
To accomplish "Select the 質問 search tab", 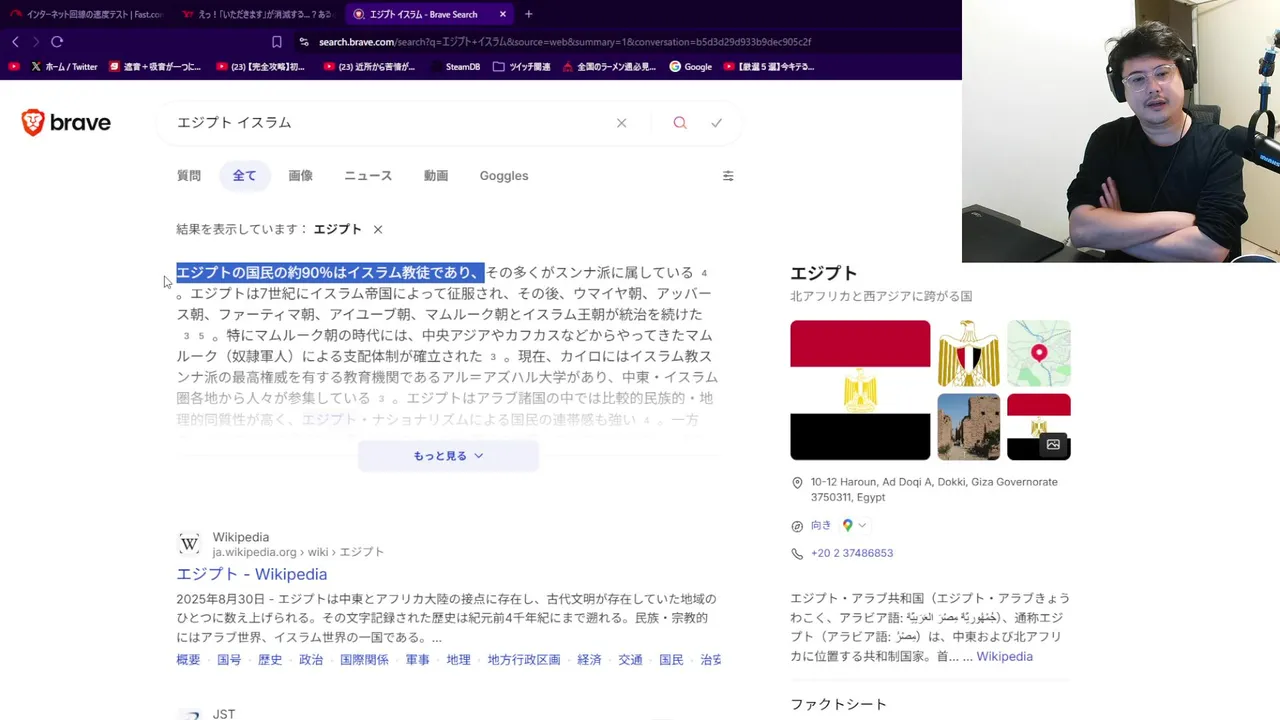I will tap(189, 176).
